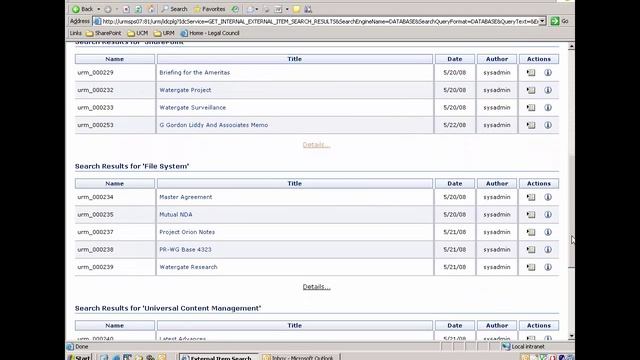Go back with the Back button

click(82, 9)
